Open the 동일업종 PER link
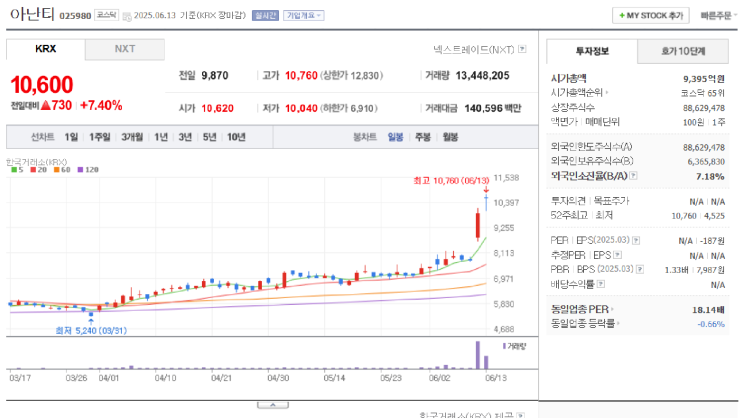This screenshot has height=418, width=743. [582, 309]
